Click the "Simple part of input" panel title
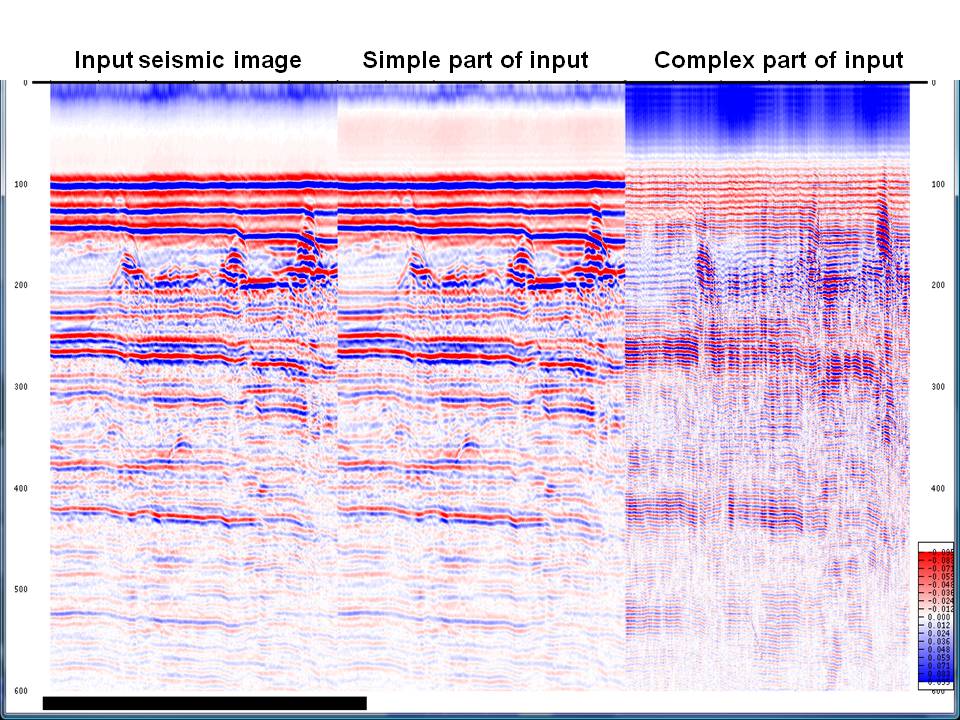Screen dimensions: 960x720 [475, 60]
